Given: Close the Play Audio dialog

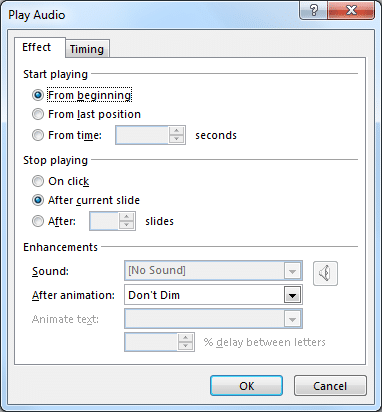Looking at the screenshot, I should (351, 11).
